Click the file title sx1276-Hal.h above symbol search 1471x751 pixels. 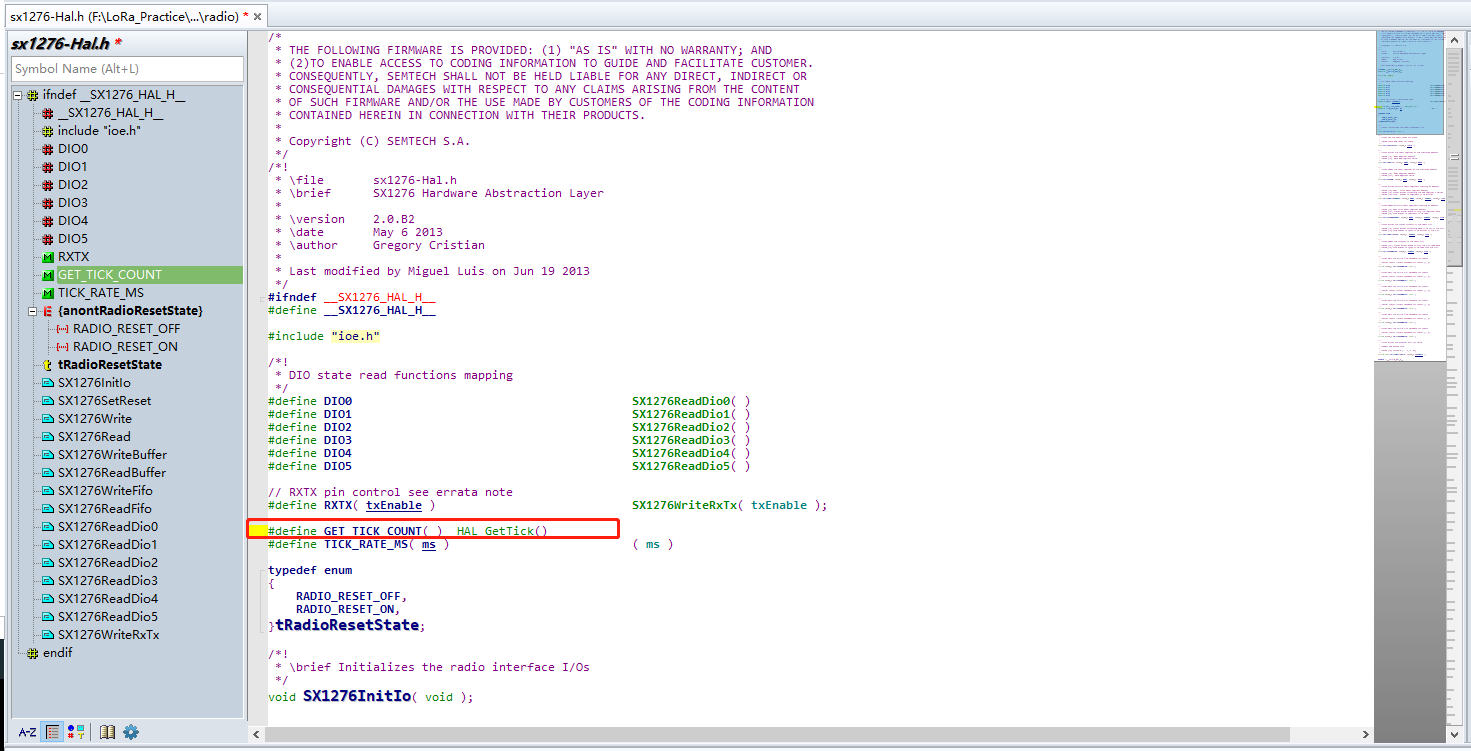pyautogui.click(x=60, y=43)
